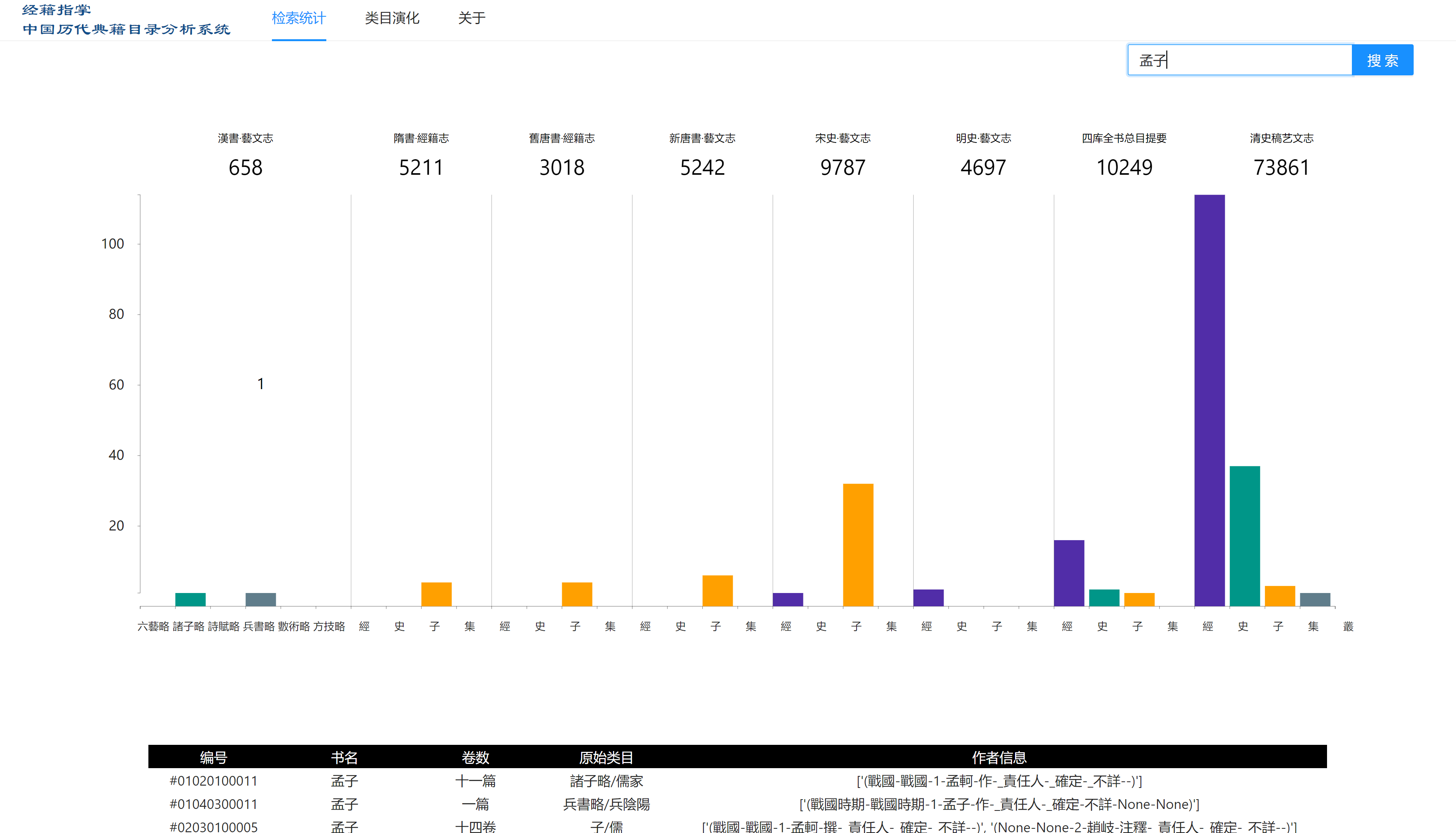Select the 检索统计 tab
This screenshot has height=833, width=1456.
click(x=298, y=18)
